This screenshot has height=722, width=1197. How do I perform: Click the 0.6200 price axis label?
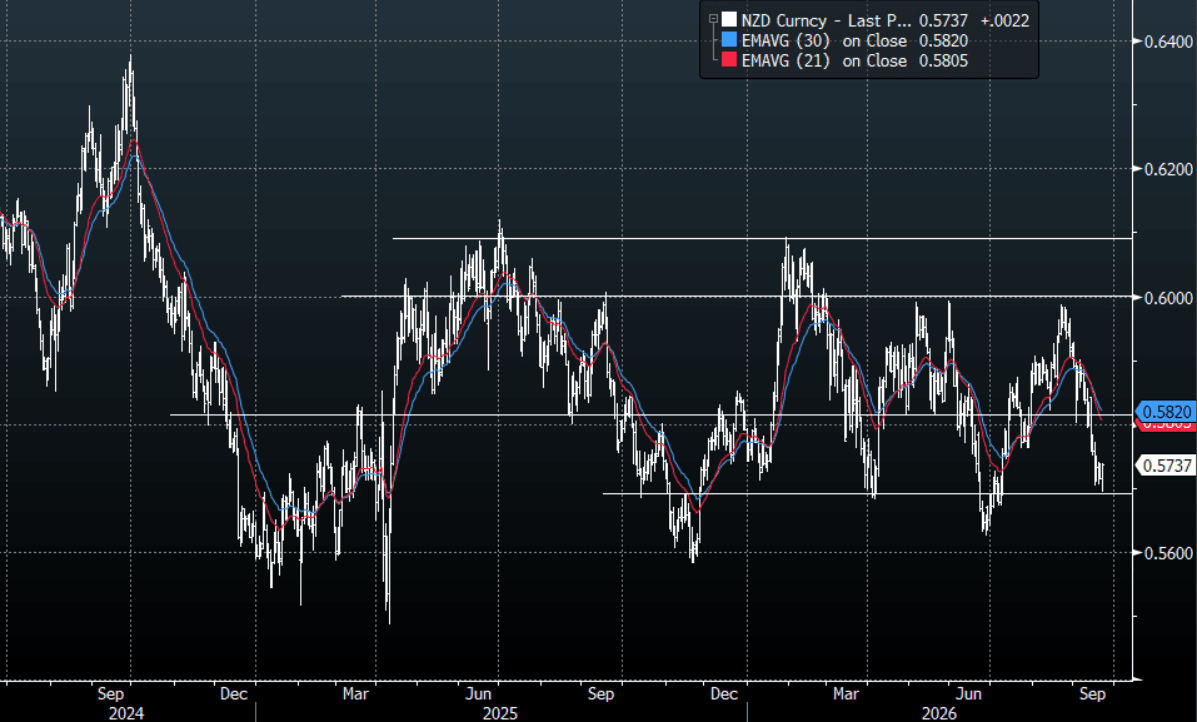(1169, 169)
